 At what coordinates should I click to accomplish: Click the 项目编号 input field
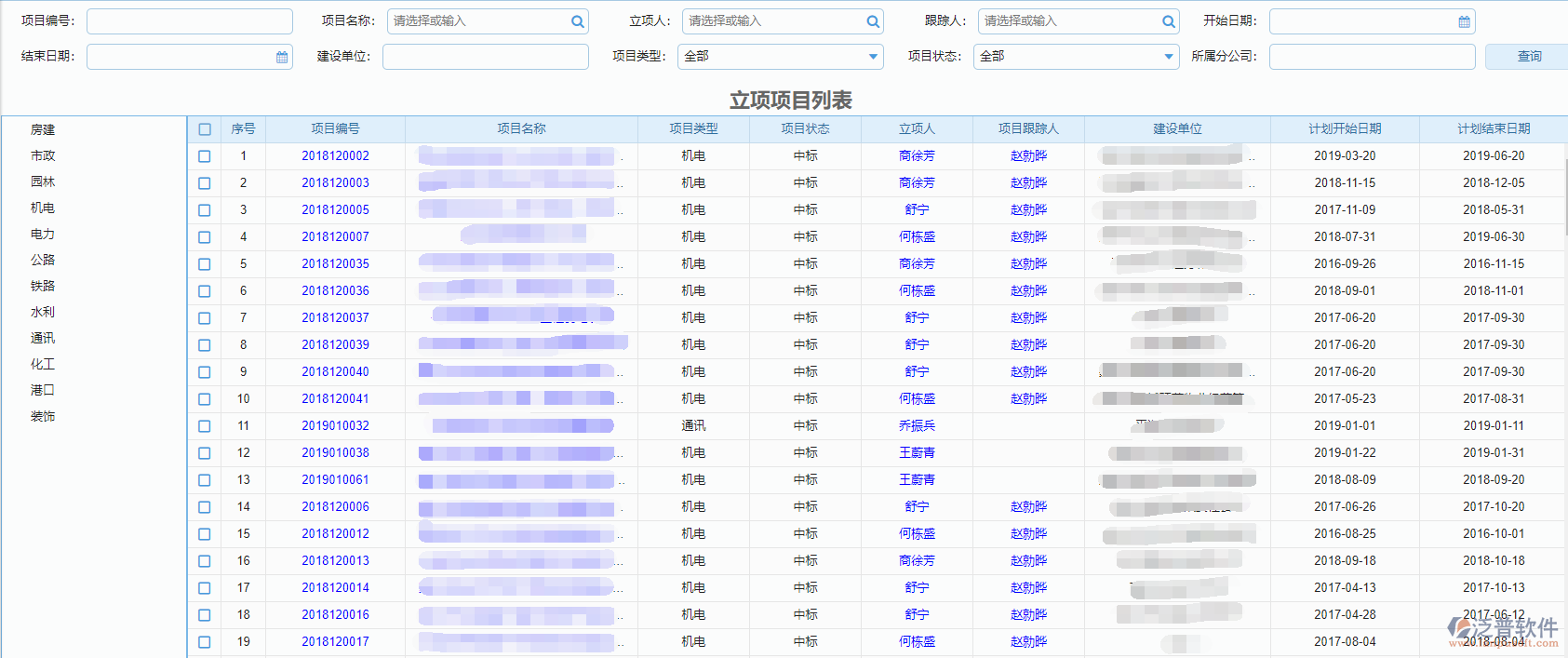tap(189, 21)
